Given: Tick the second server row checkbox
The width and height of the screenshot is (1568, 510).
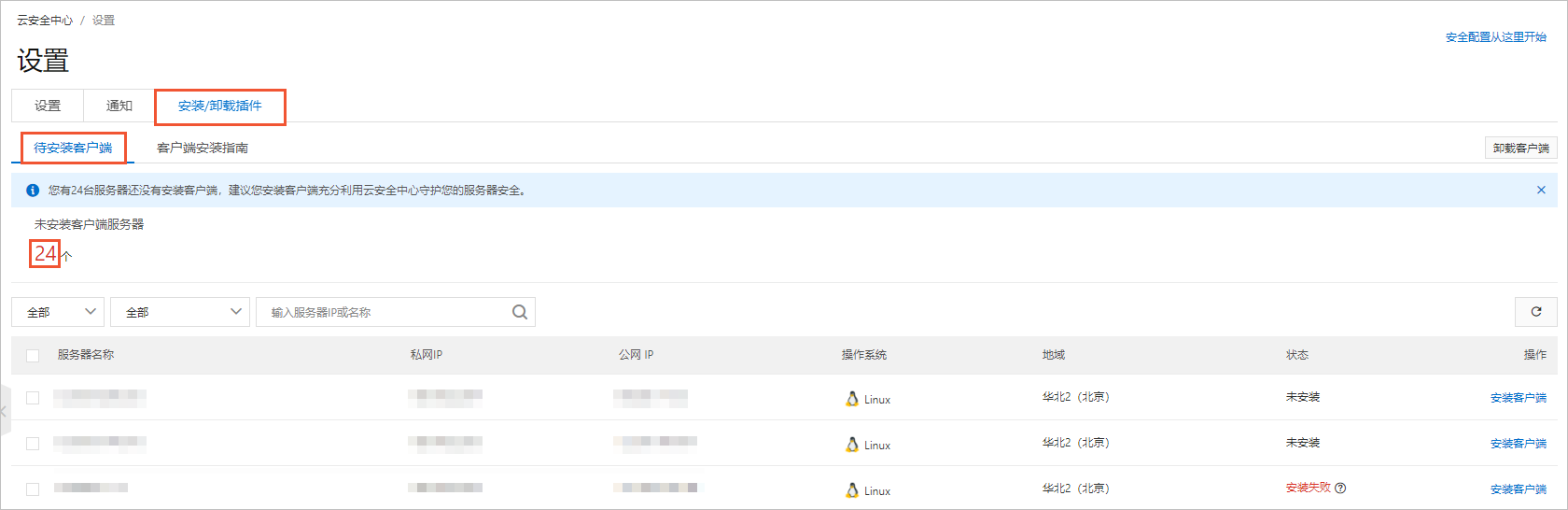Looking at the screenshot, I should click(x=33, y=444).
